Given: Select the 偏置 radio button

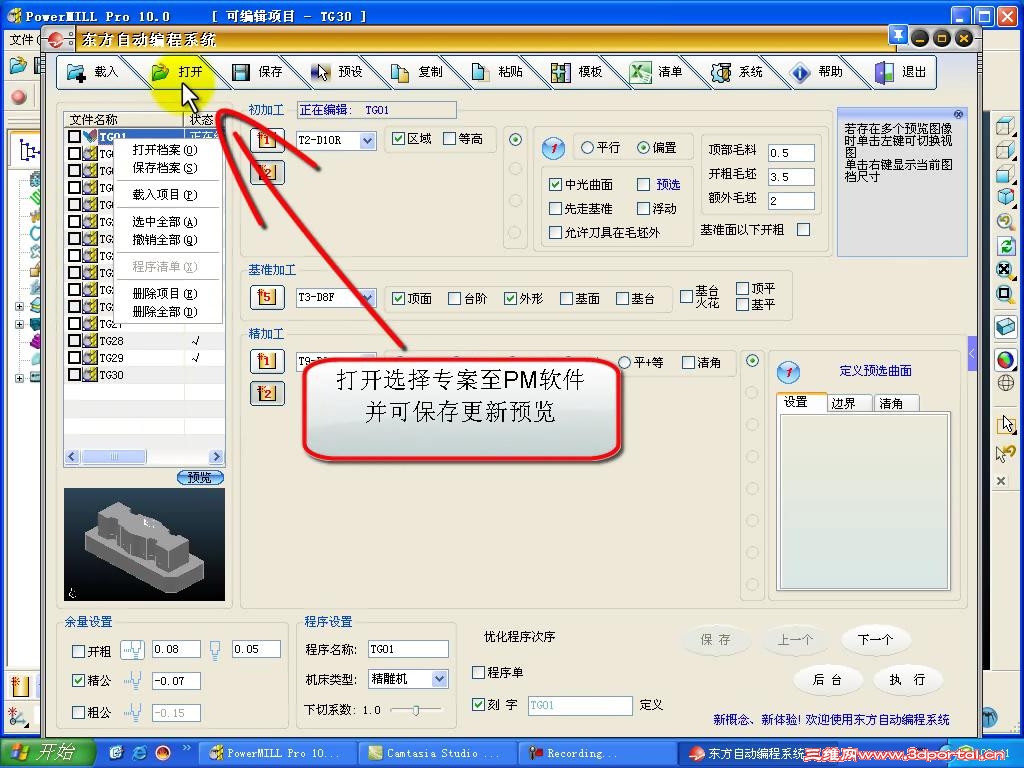Looking at the screenshot, I should click(x=643, y=148).
